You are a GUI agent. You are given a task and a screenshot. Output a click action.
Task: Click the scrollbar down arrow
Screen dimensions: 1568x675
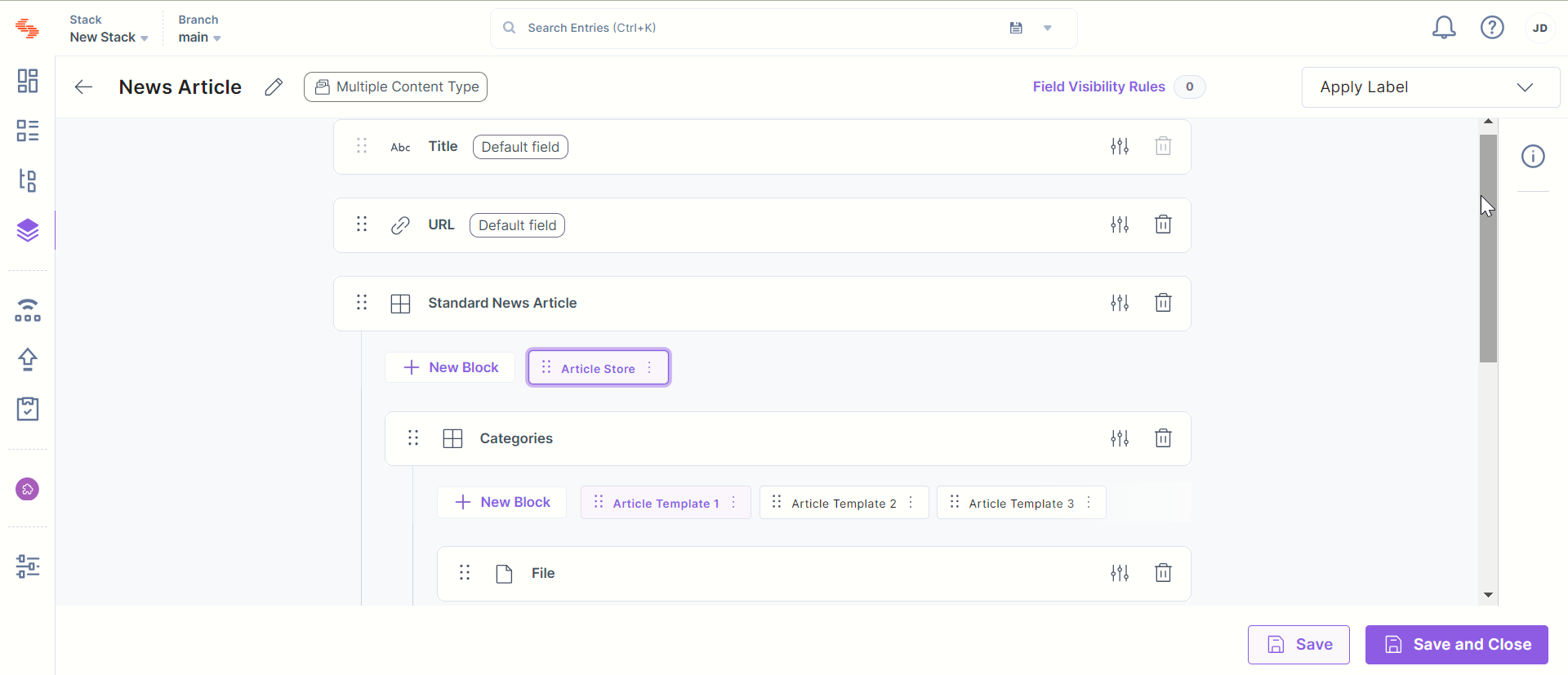point(1488,595)
